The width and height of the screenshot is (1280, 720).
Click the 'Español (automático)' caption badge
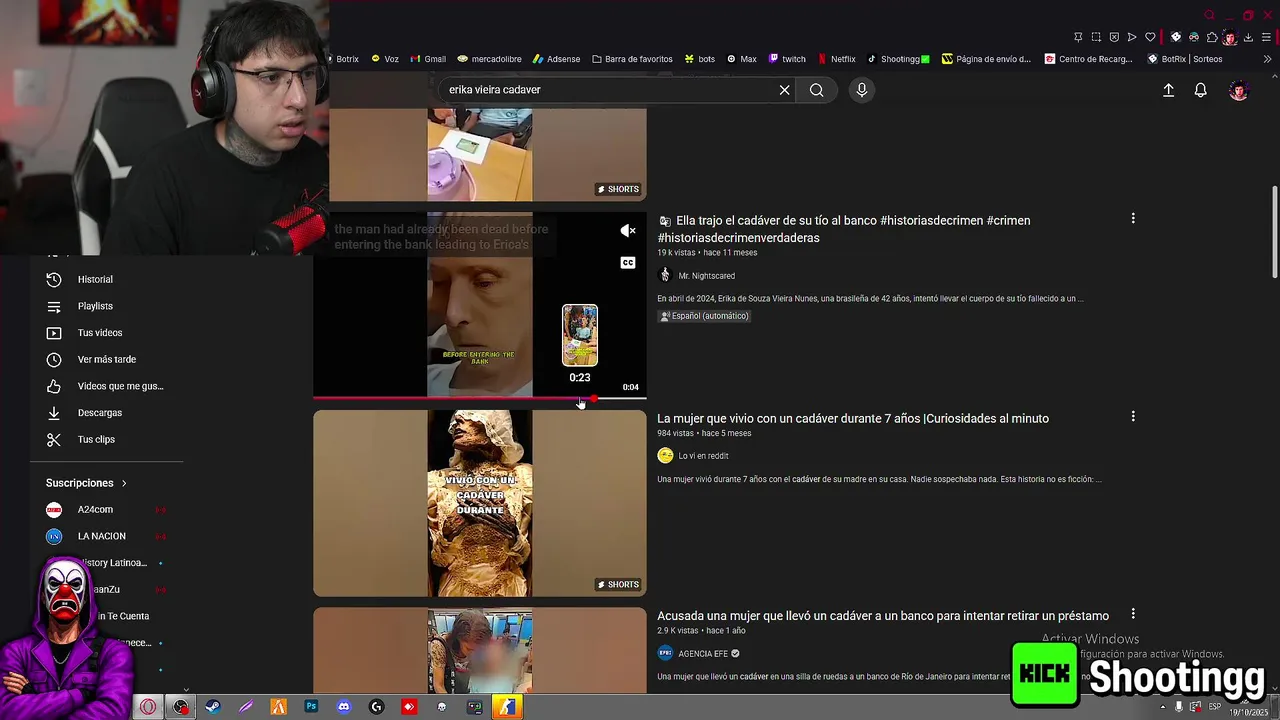click(704, 316)
